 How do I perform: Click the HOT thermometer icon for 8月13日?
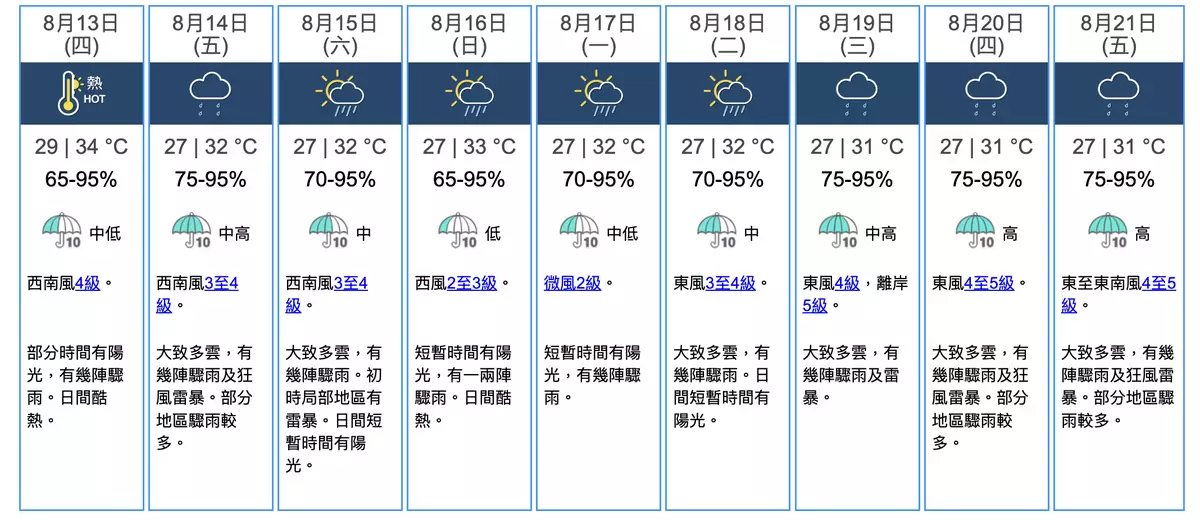[x=81, y=92]
